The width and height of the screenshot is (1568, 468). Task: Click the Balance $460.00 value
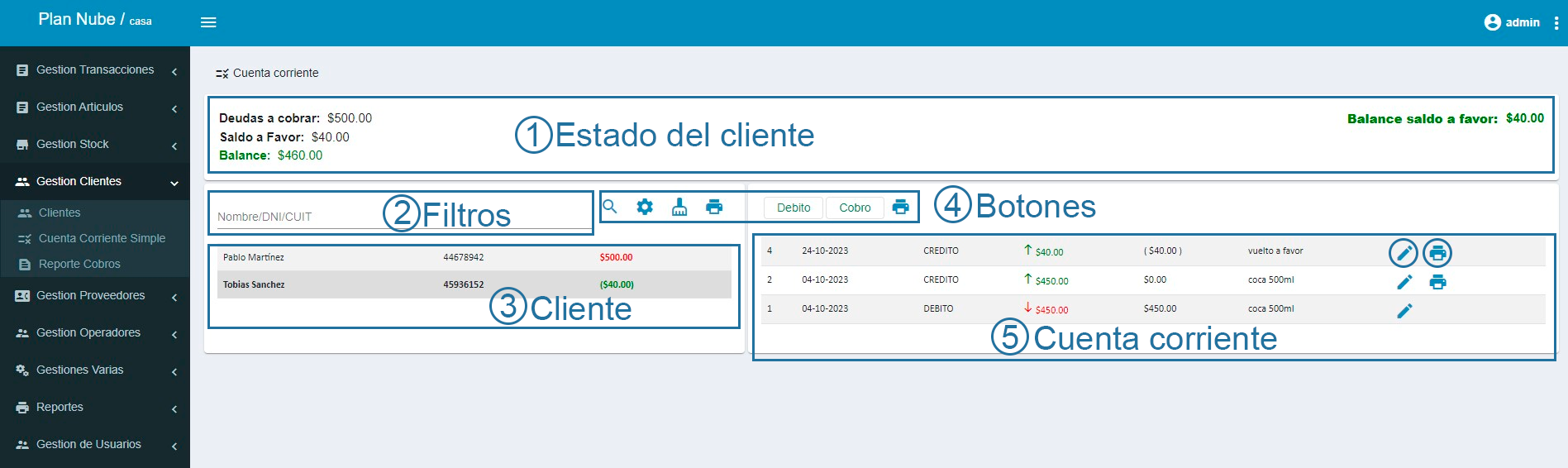click(x=300, y=155)
